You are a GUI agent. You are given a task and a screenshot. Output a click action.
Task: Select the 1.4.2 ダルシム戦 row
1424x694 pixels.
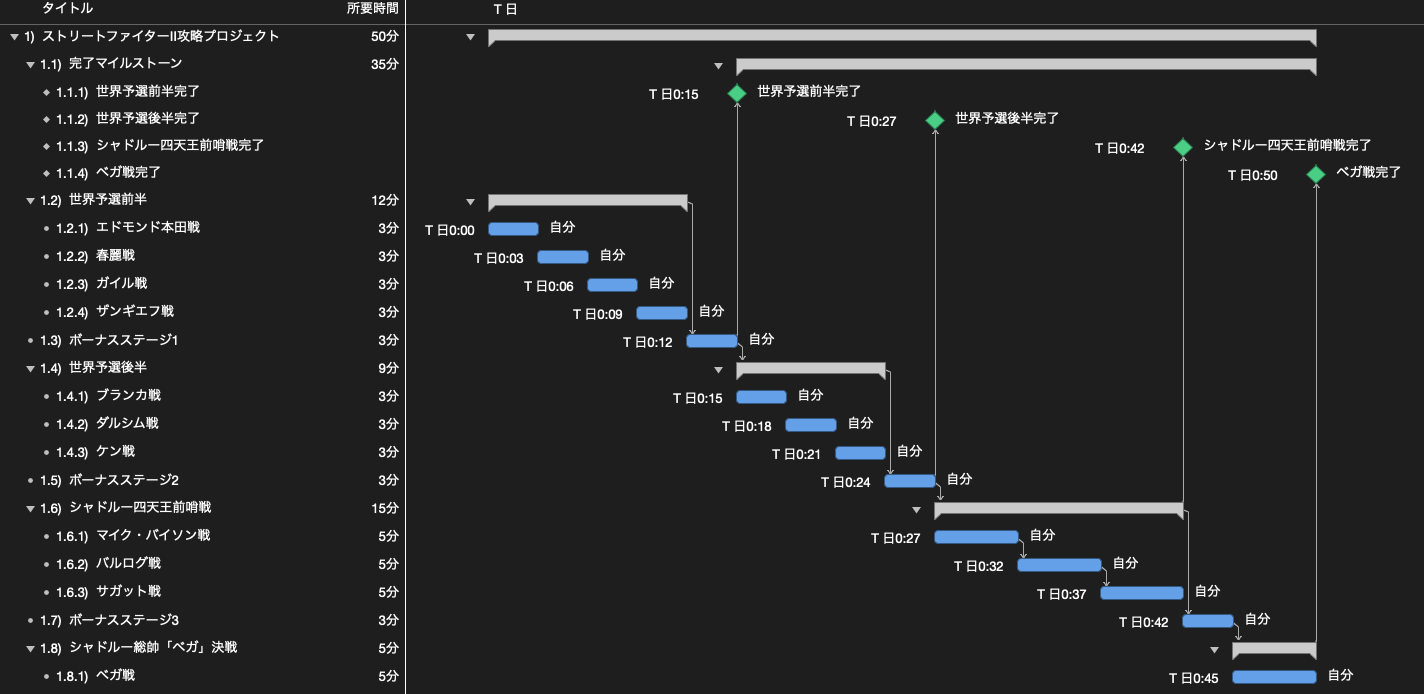(x=202, y=424)
